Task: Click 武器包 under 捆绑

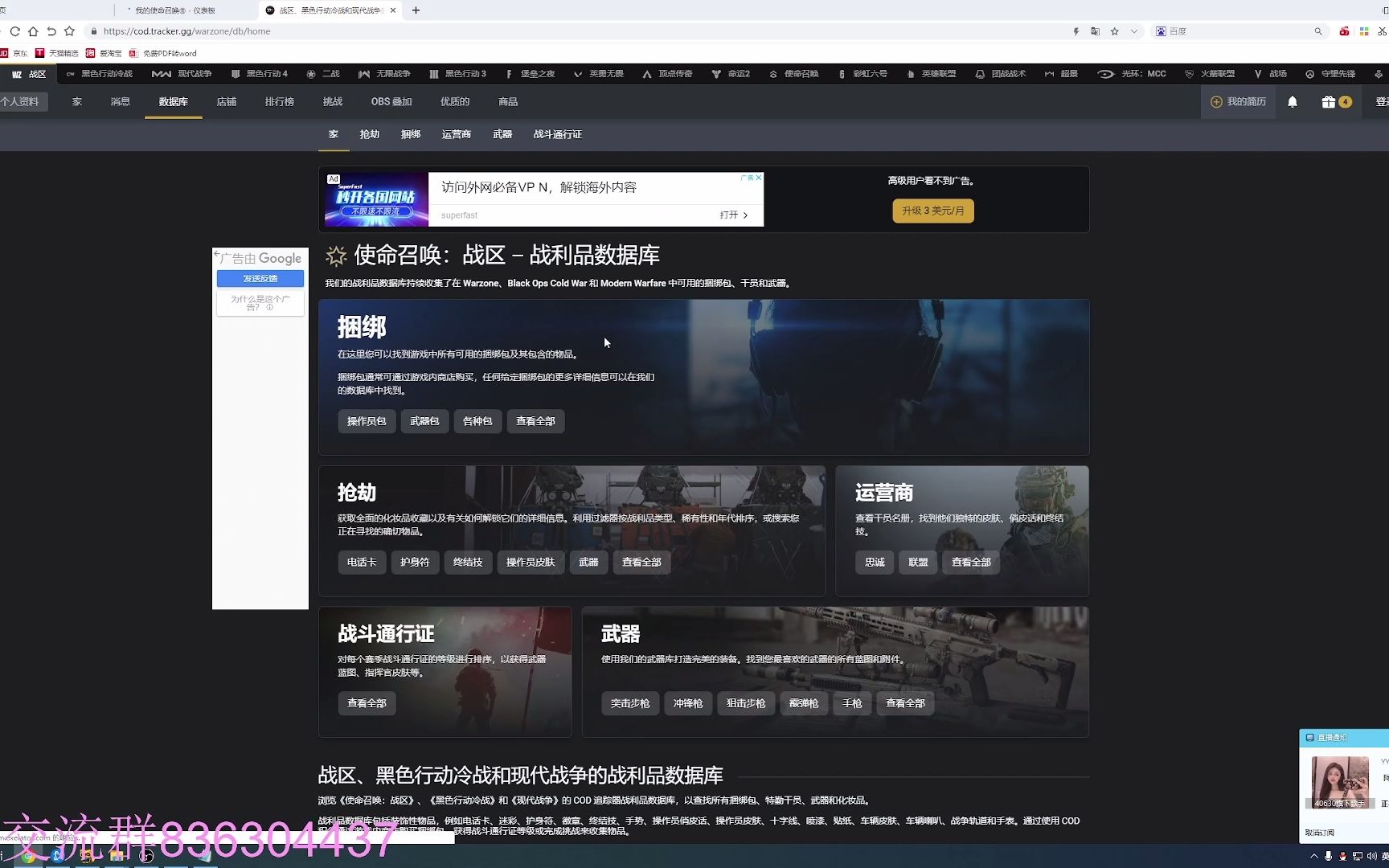Action: [424, 421]
